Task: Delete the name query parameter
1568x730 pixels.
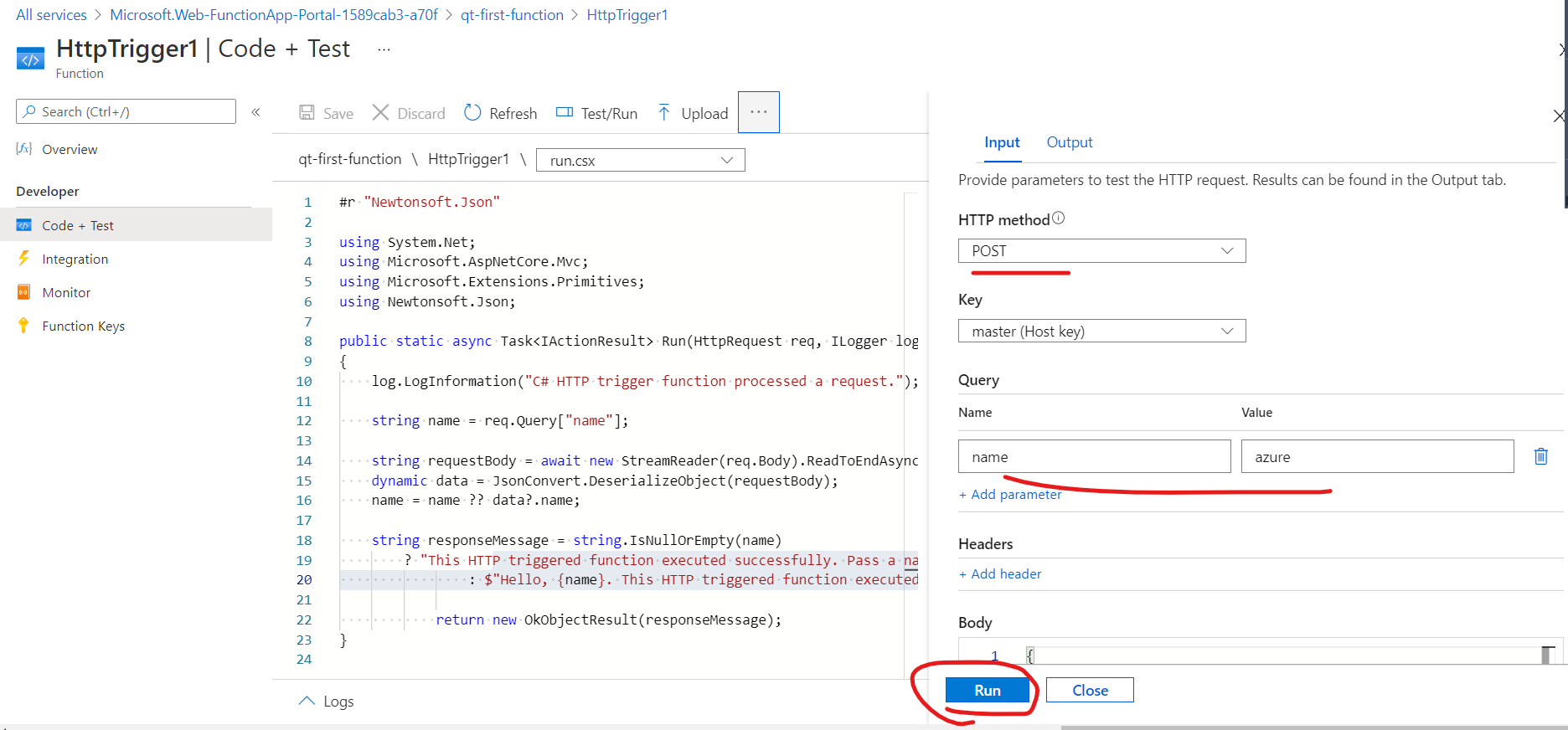Action: [x=1541, y=456]
